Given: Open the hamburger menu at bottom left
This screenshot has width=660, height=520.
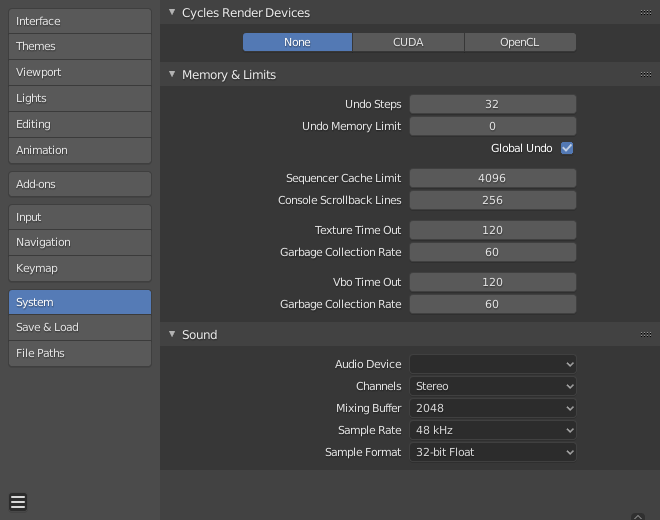Looking at the screenshot, I should tap(18, 502).
